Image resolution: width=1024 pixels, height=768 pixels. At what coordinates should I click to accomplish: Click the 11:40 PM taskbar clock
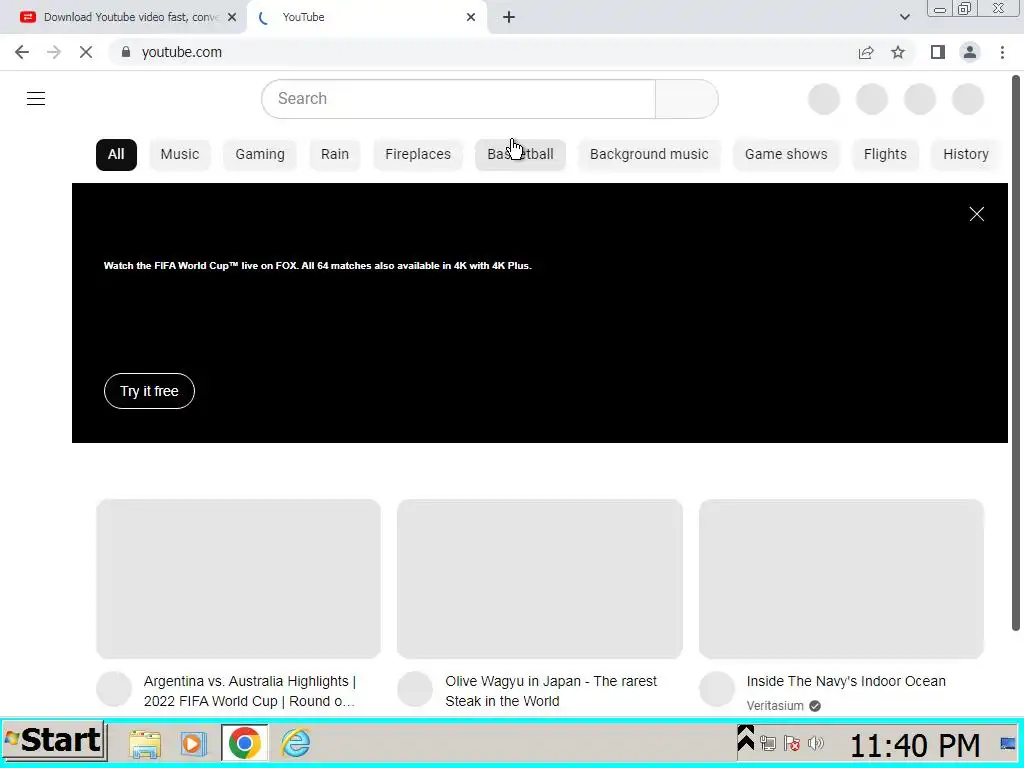coord(915,745)
